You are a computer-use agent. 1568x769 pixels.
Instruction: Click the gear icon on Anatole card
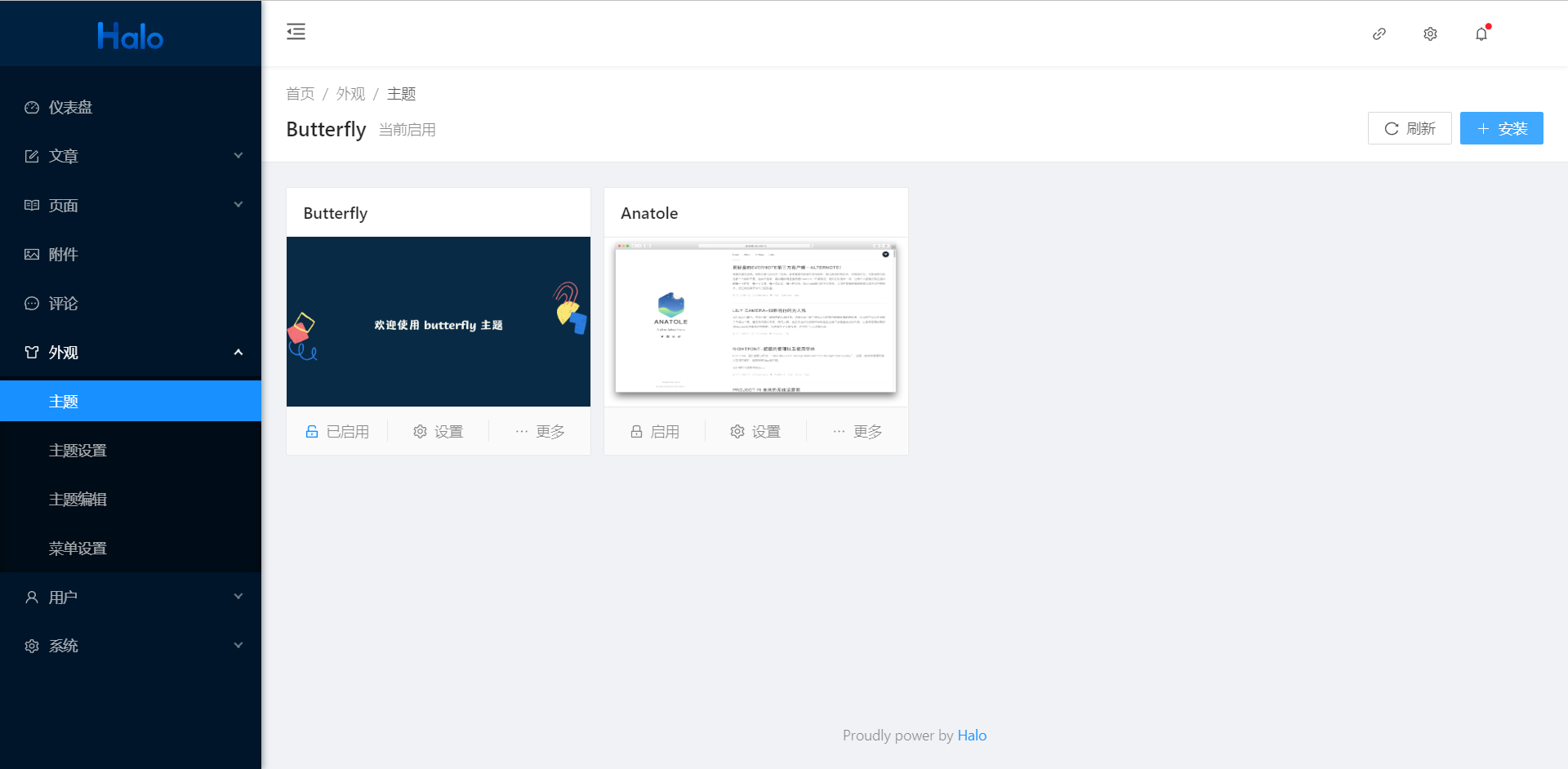point(737,431)
